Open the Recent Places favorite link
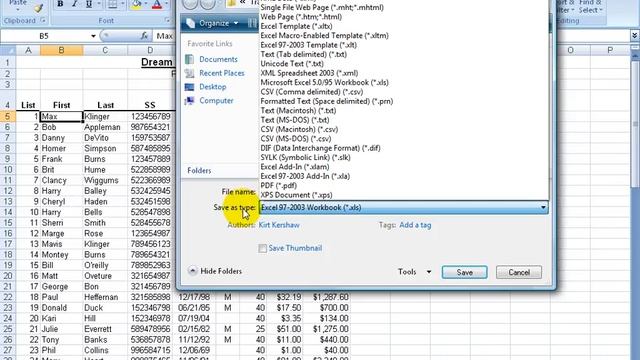Viewport: 640px width, 360px height. pyautogui.click(x=222, y=73)
